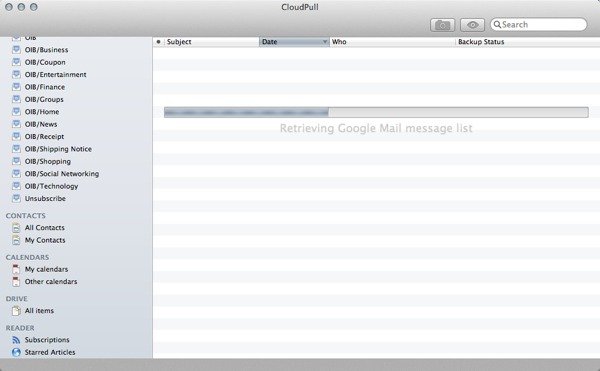Open Other calendars text entry
The image size is (600, 371).
(x=51, y=282)
